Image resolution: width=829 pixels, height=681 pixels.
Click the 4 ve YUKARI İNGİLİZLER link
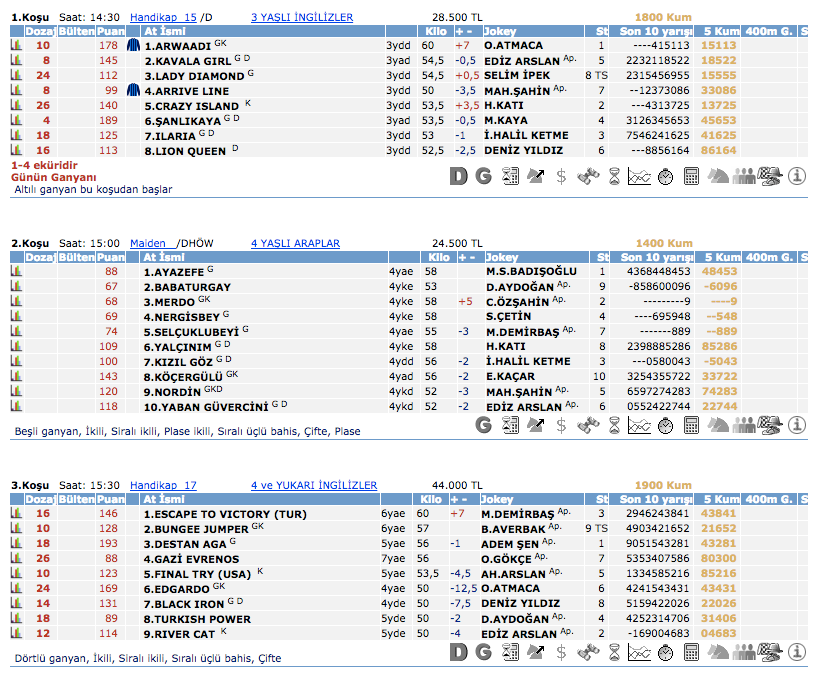[314, 486]
